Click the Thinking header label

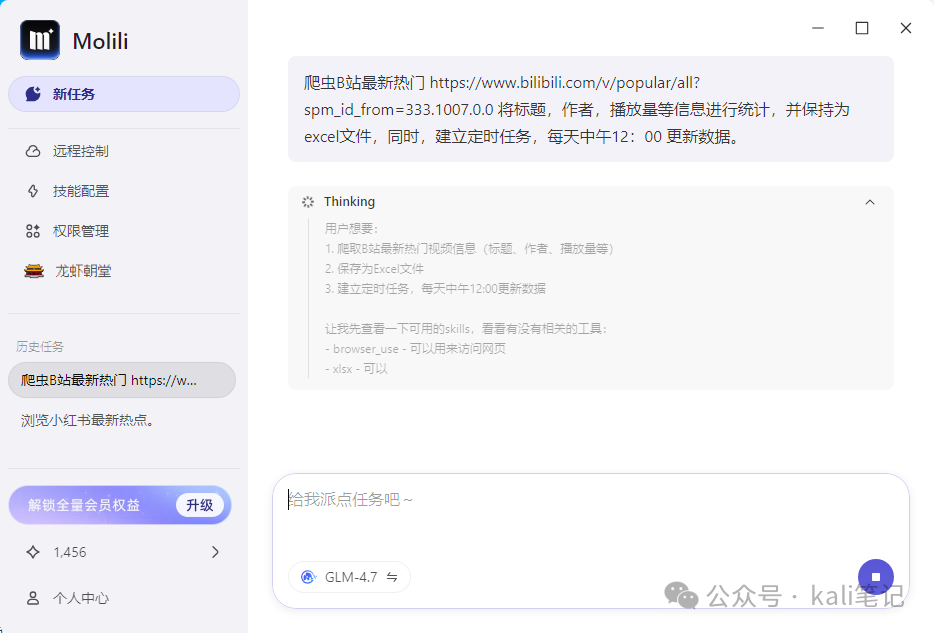[x=350, y=202]
